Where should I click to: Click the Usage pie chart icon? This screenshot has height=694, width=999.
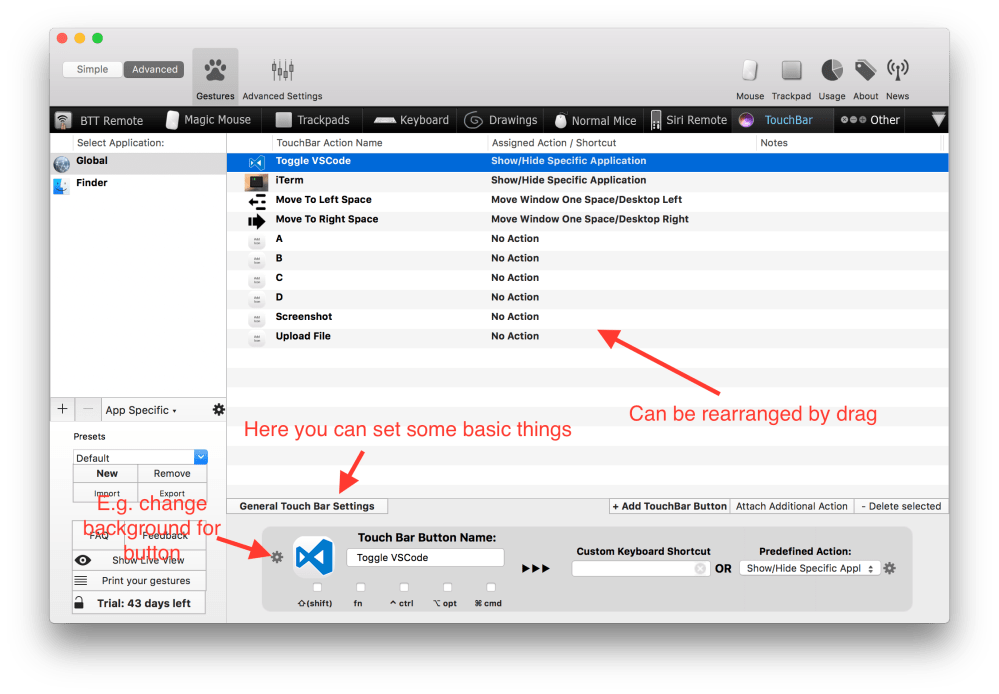831,71
